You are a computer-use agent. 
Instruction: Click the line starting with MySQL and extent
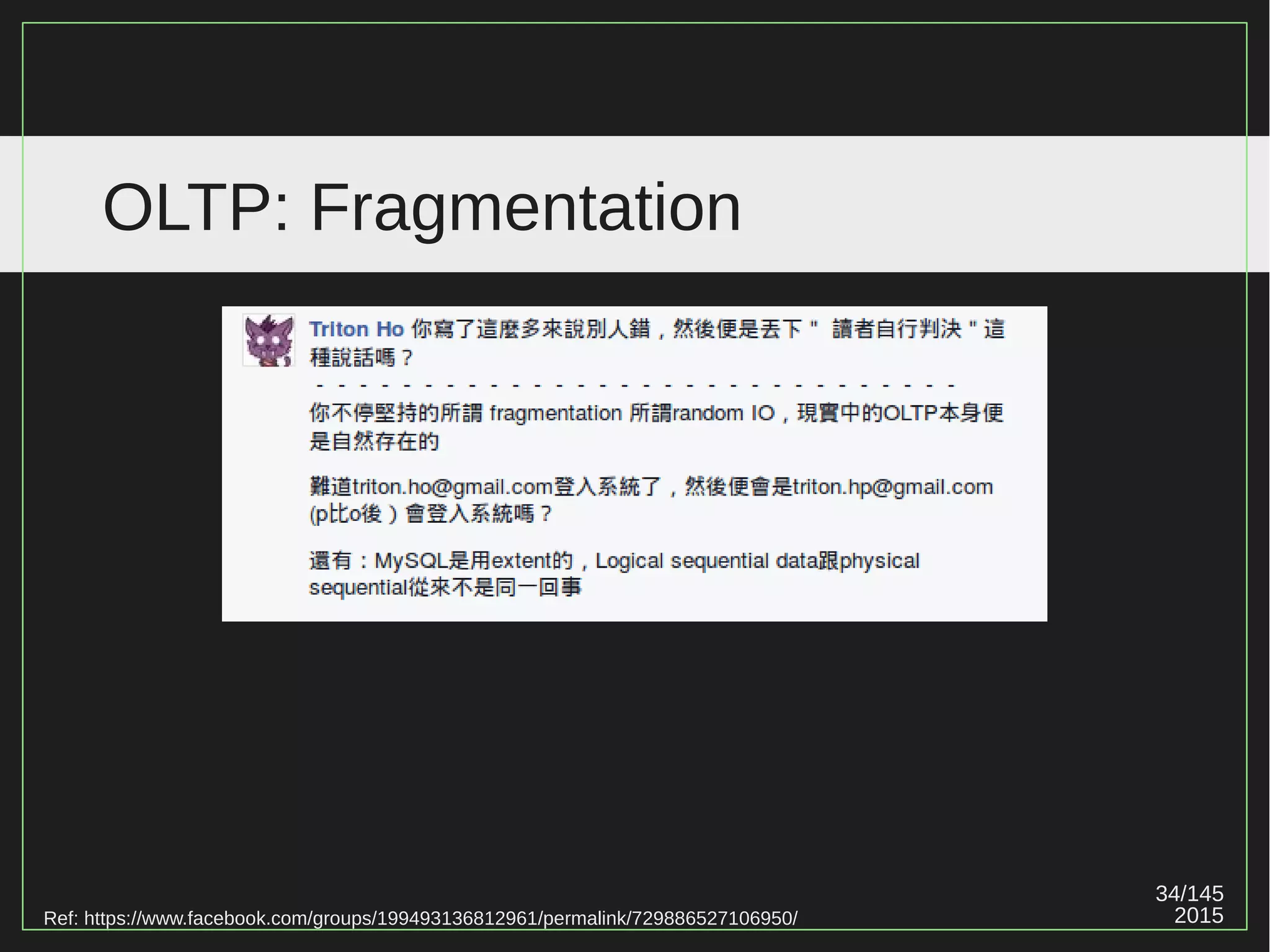614,561
